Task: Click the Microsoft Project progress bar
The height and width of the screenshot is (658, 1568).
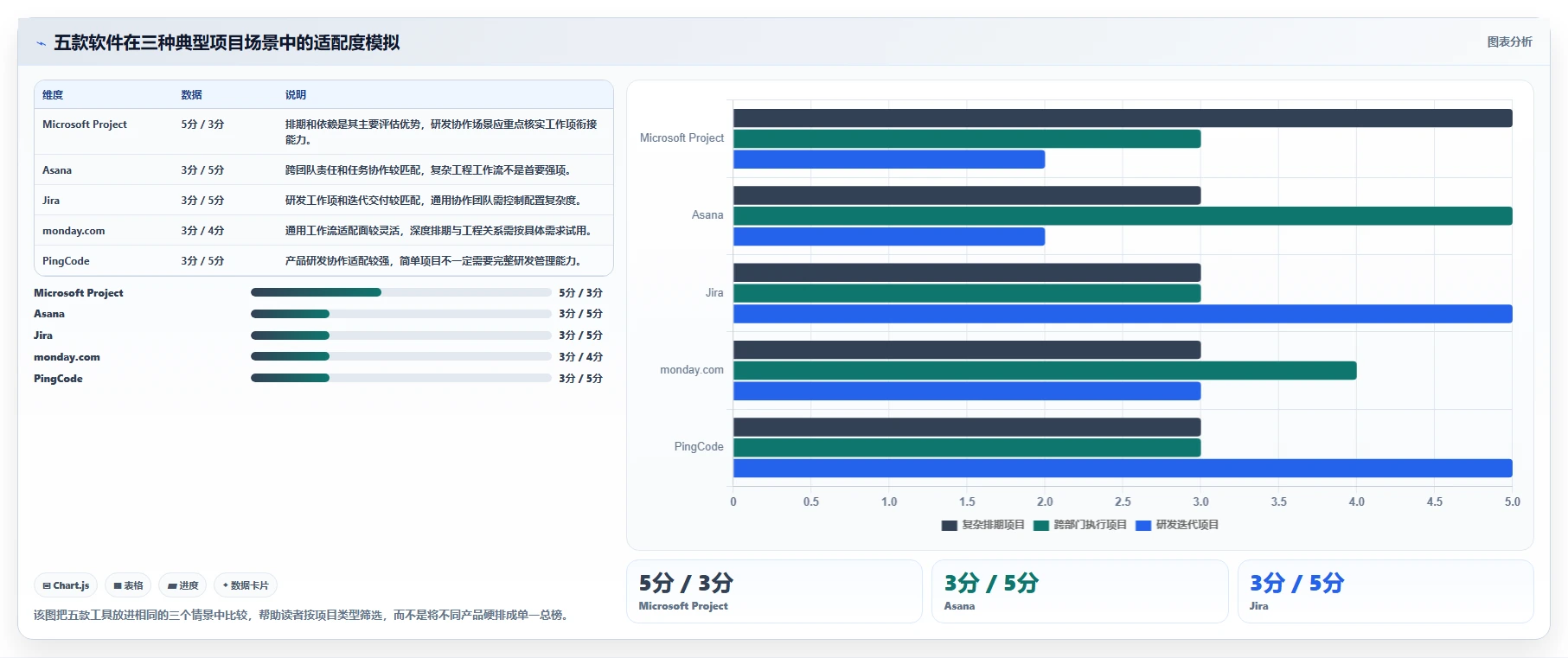Action: (x=400, y=292)
